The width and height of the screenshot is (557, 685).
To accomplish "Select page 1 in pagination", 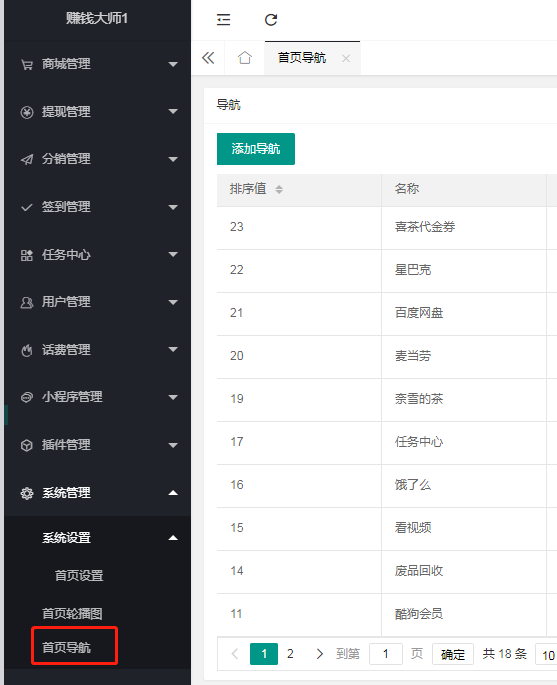I will click(x=264, y=654).
